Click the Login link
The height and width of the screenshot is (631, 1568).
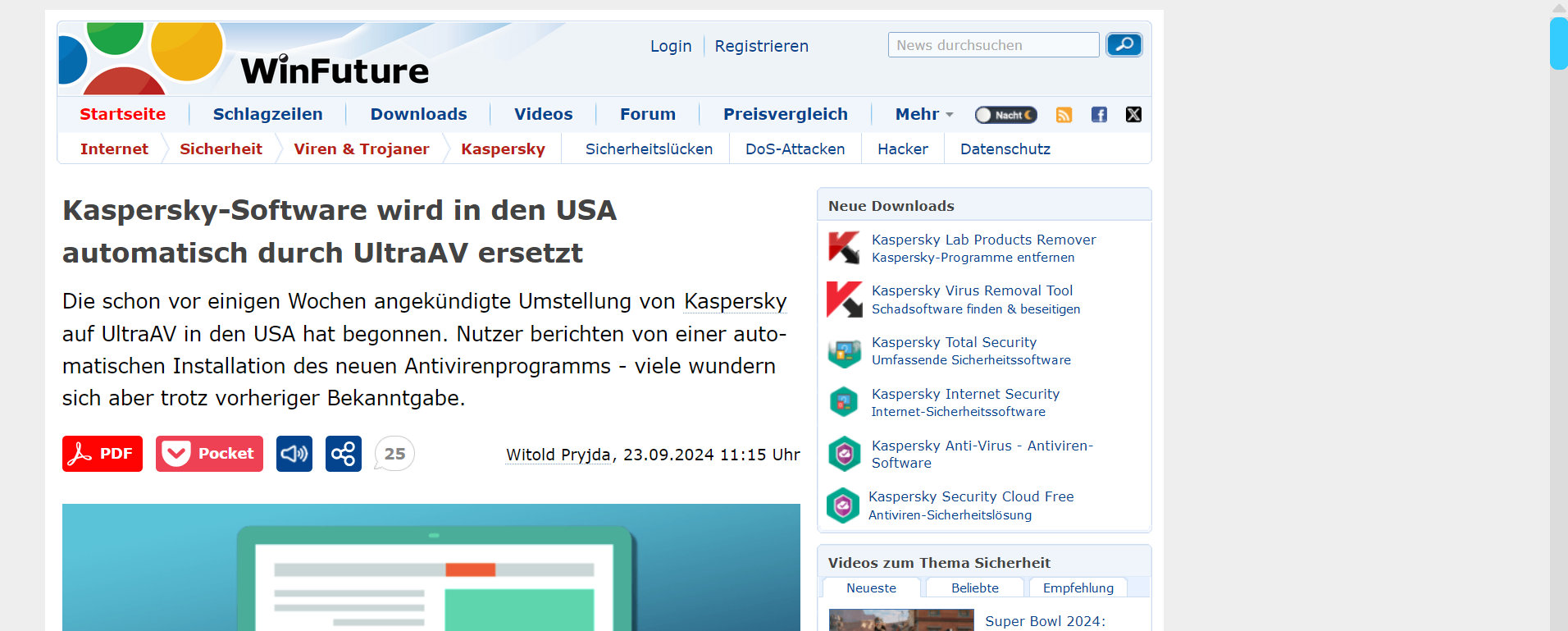click(671, 46)
